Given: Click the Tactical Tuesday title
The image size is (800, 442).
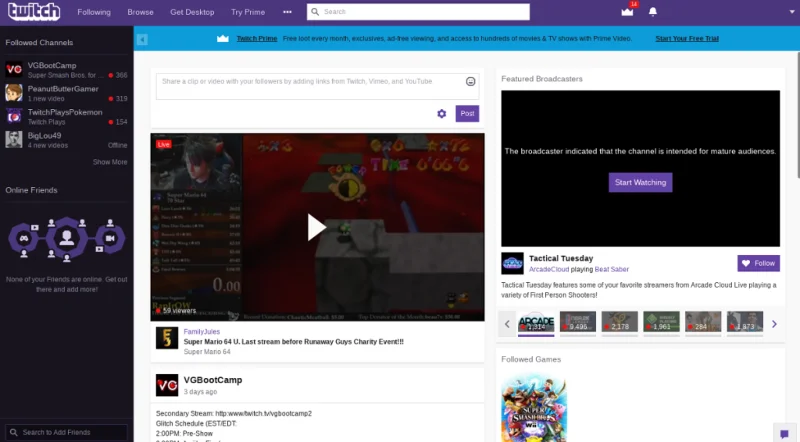Looking at the screenshot, I should (x=561, y=259).
